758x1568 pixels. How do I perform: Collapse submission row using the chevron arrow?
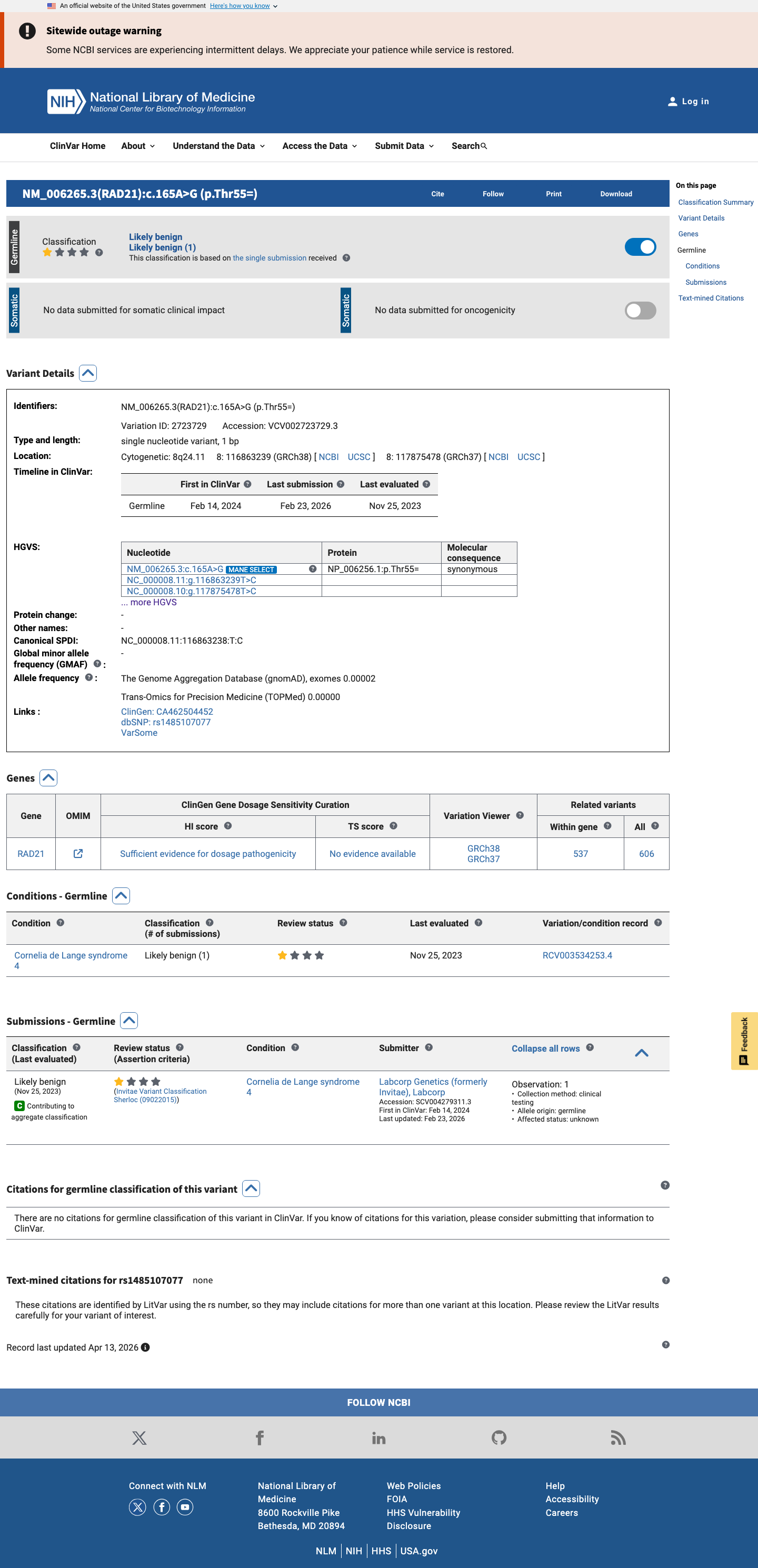[x=642, y=1053]
